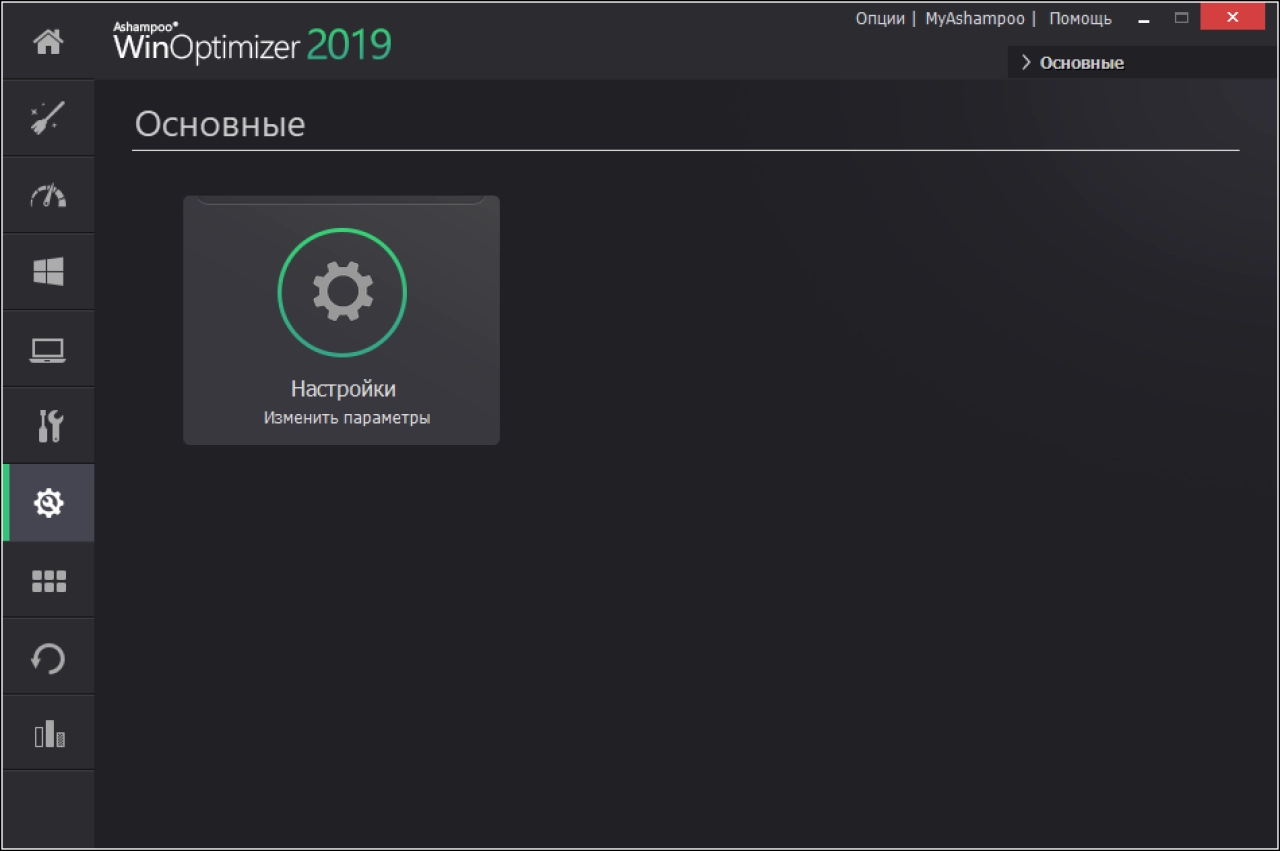Open the MyAshampoo menu
Viewport: 1280px width, 851px height.
coord(975,19)
